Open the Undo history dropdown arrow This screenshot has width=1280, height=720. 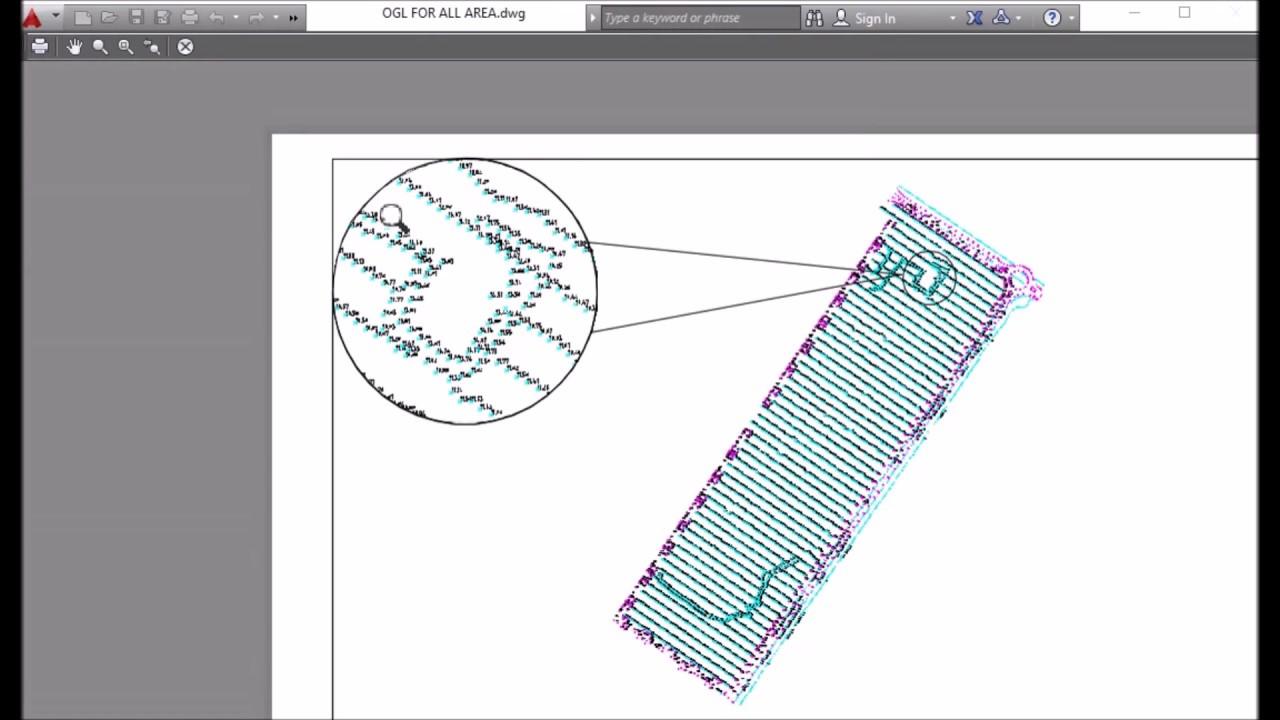tap(235, 17)
